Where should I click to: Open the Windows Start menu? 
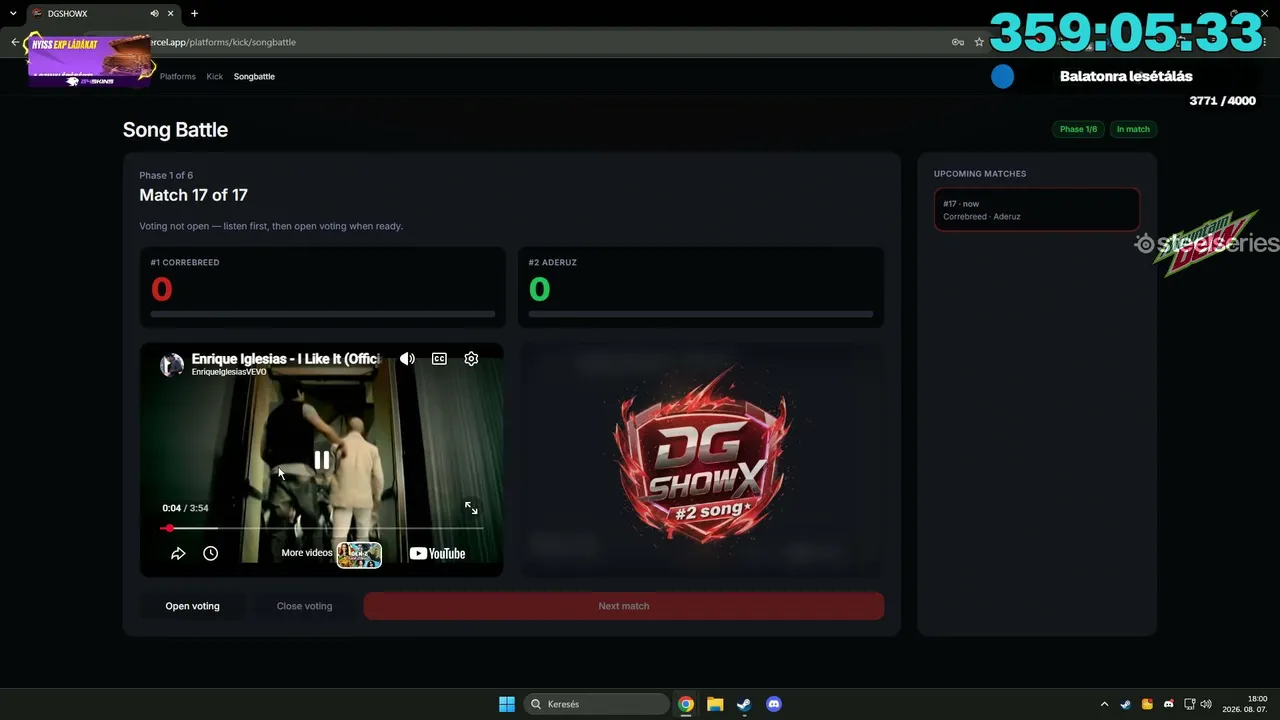click(507, 704)
